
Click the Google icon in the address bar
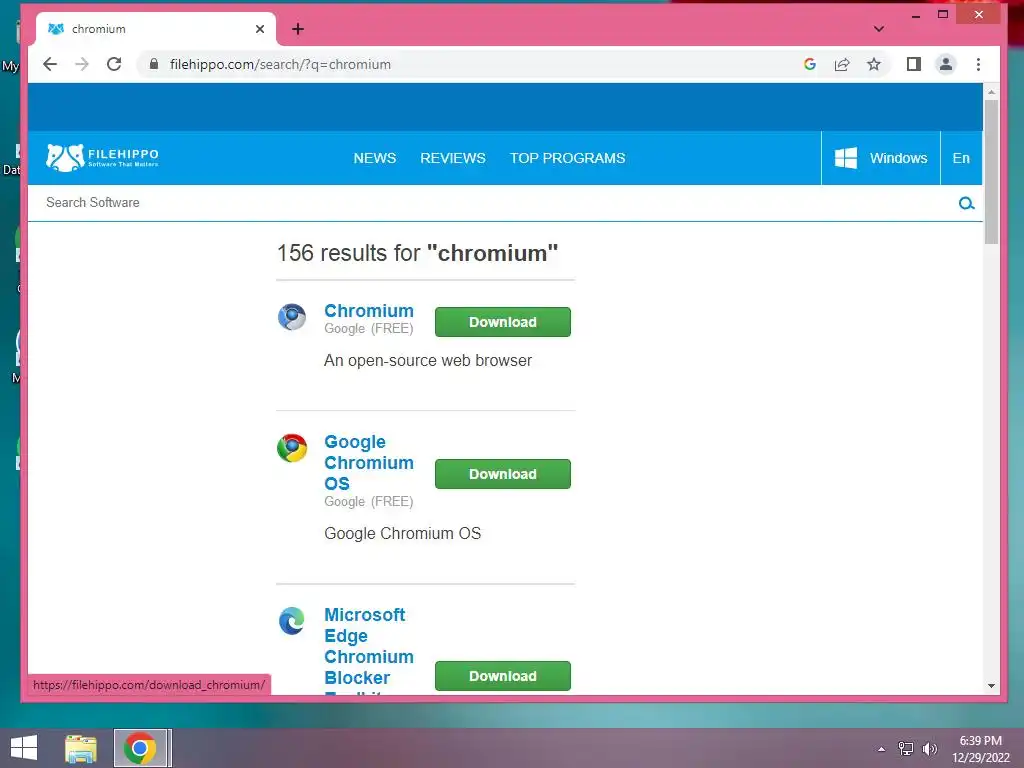(x=810, y=64)
